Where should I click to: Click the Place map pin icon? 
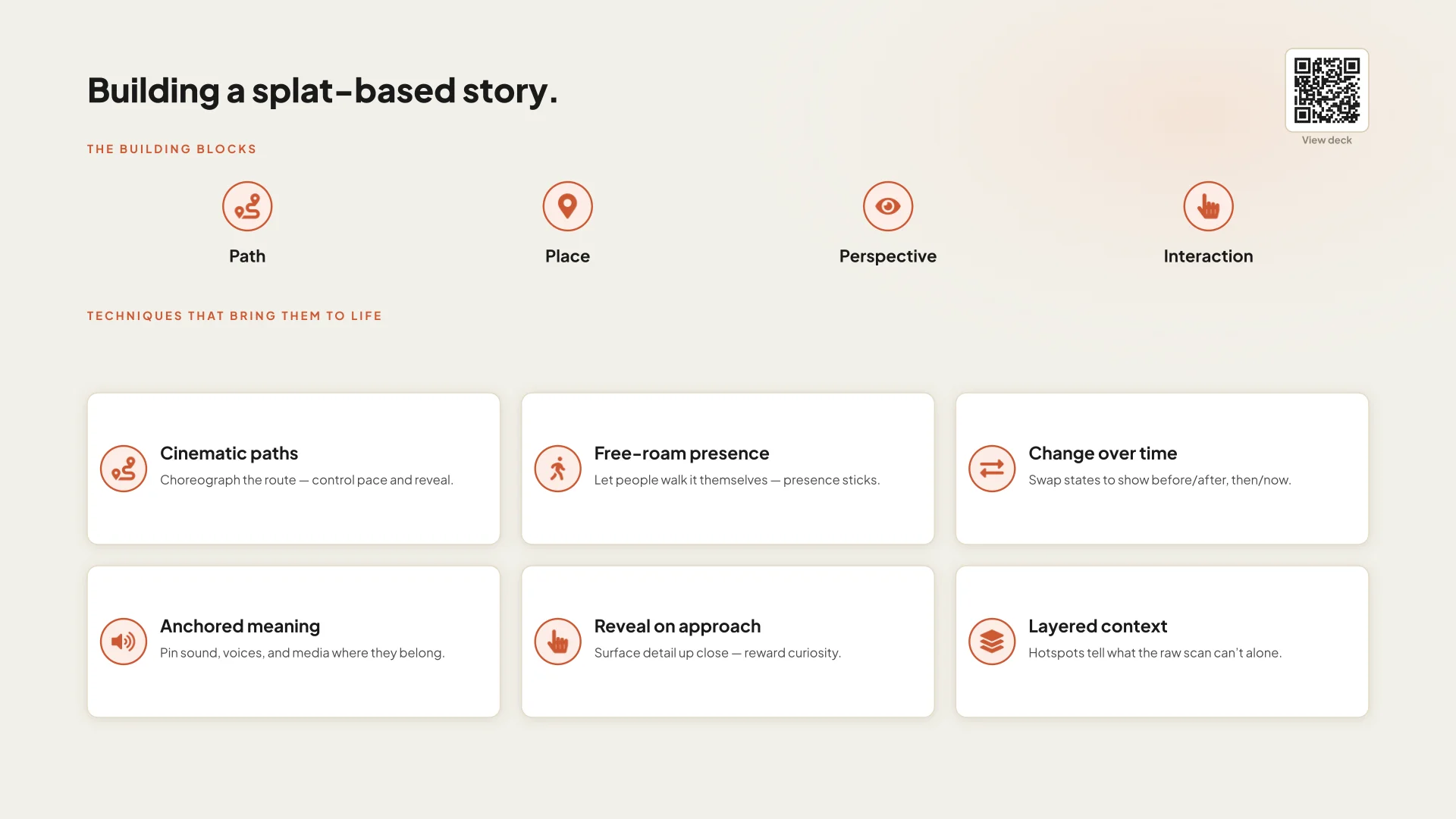tap(567, 206)
